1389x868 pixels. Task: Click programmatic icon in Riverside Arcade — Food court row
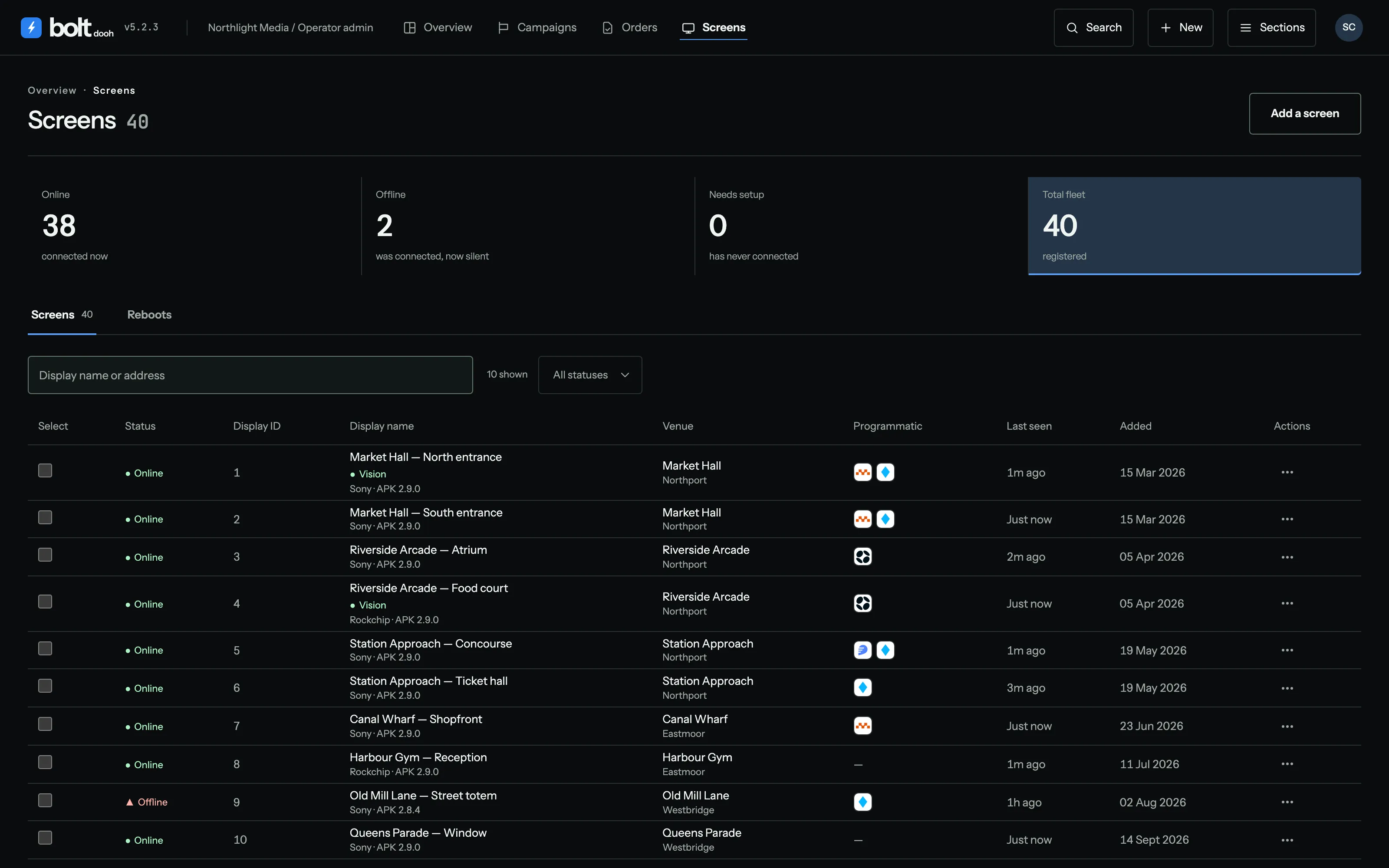pyautogui.click(x=862, y=603)
